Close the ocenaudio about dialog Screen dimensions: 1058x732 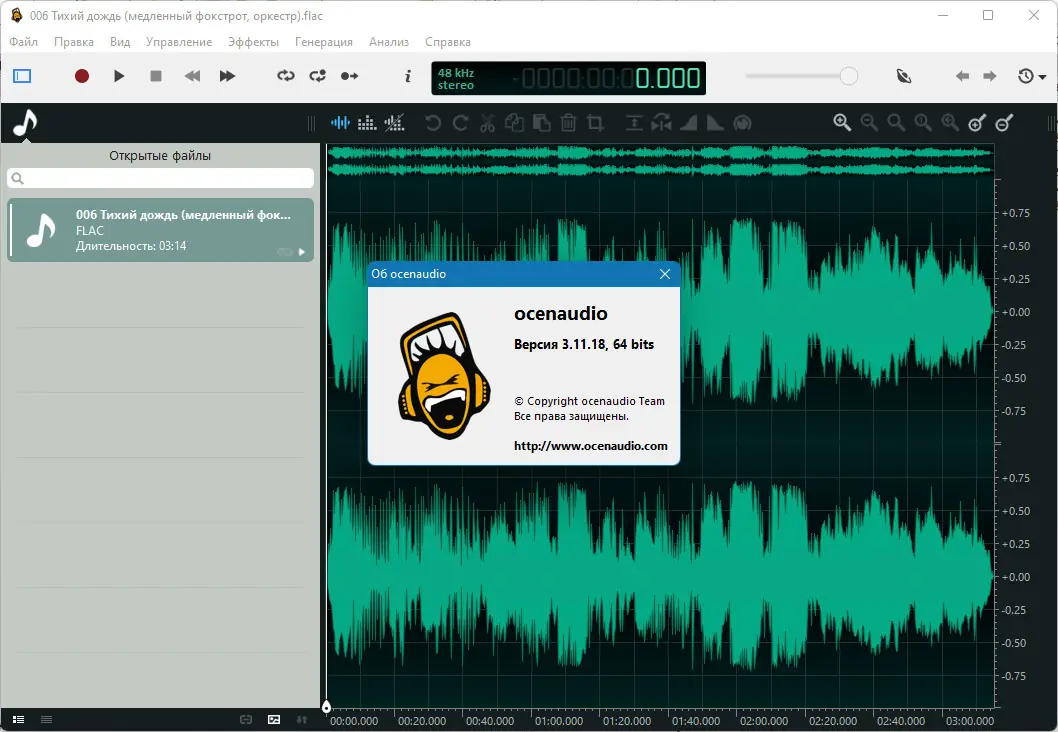coord(665,274)
